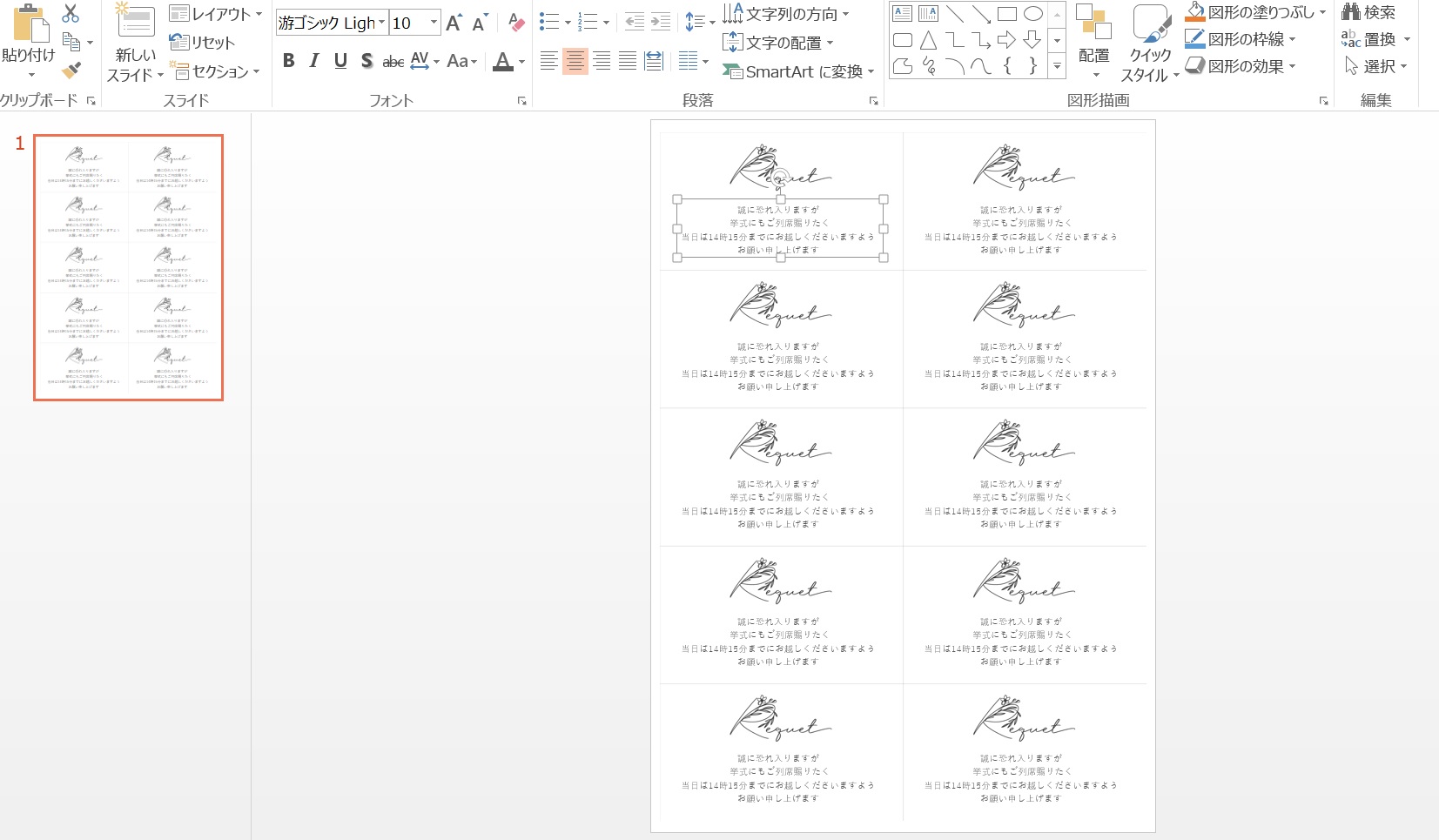This screenshot has height=840, width=1439.
Task: Expand the レイアウト layout dropdown
Action: pyautogui.click(x=216, y=14)
